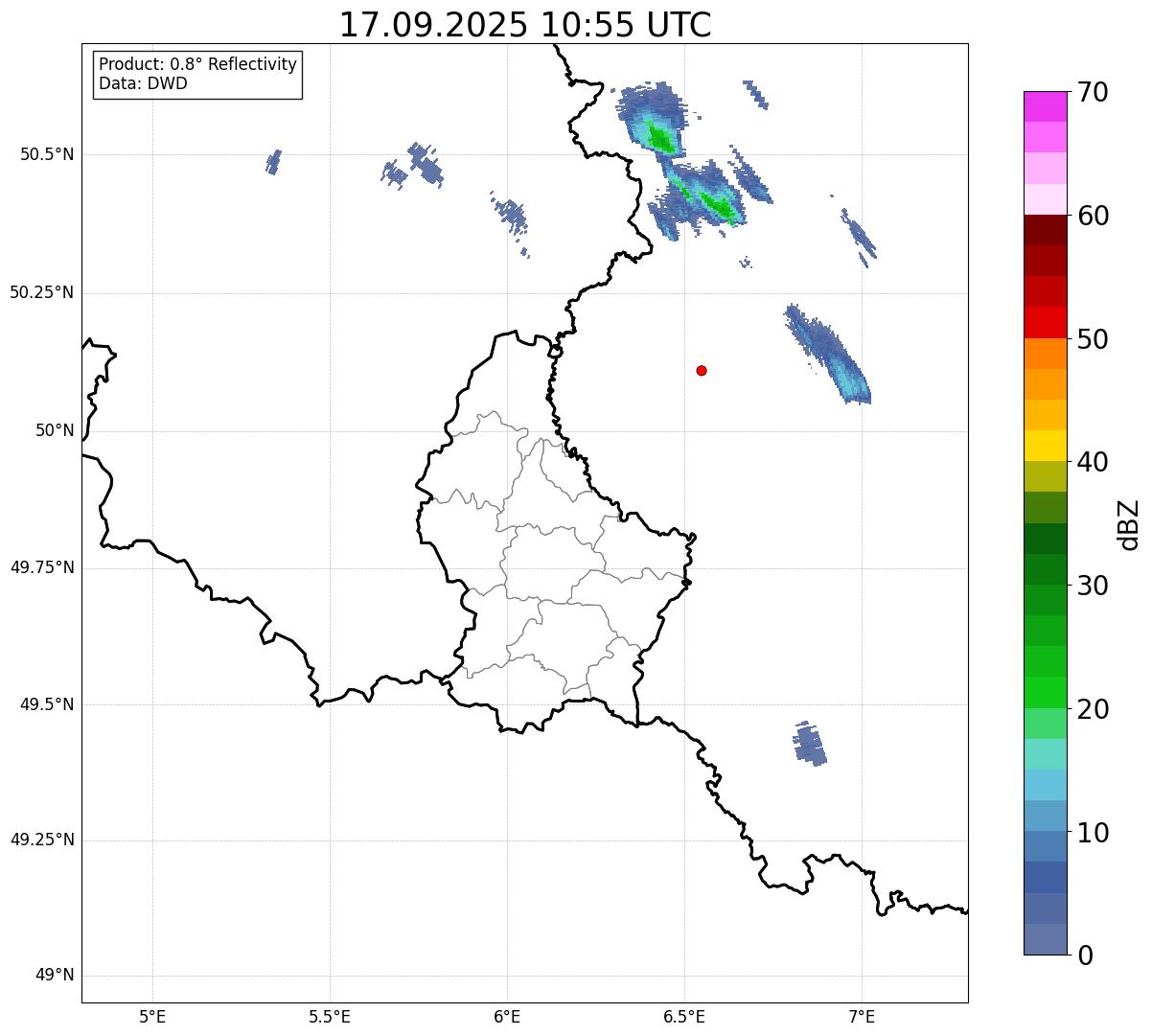This screenshot has width=1152, height=1036.
Task: Click the title '17.09.2025 10:55 UTC'
Action: (x=525, y=25)
